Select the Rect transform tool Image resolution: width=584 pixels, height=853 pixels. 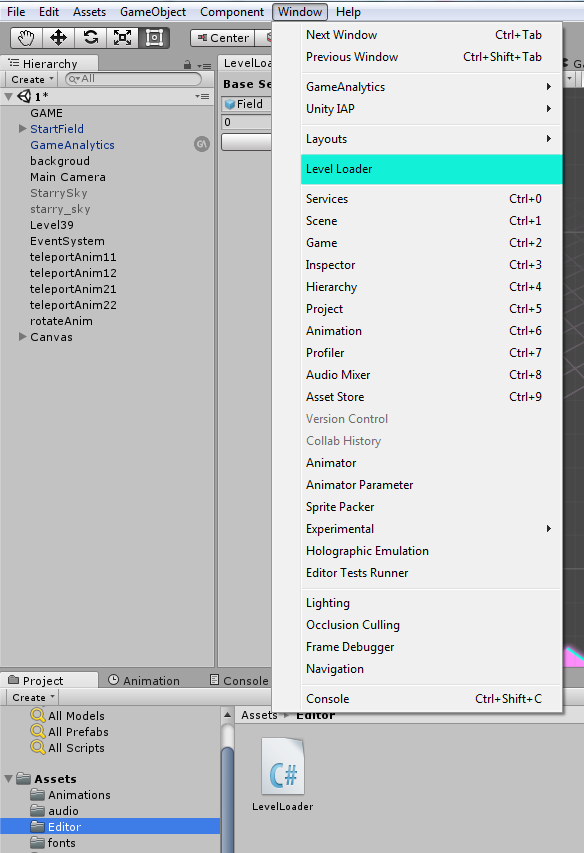(154, 38)
